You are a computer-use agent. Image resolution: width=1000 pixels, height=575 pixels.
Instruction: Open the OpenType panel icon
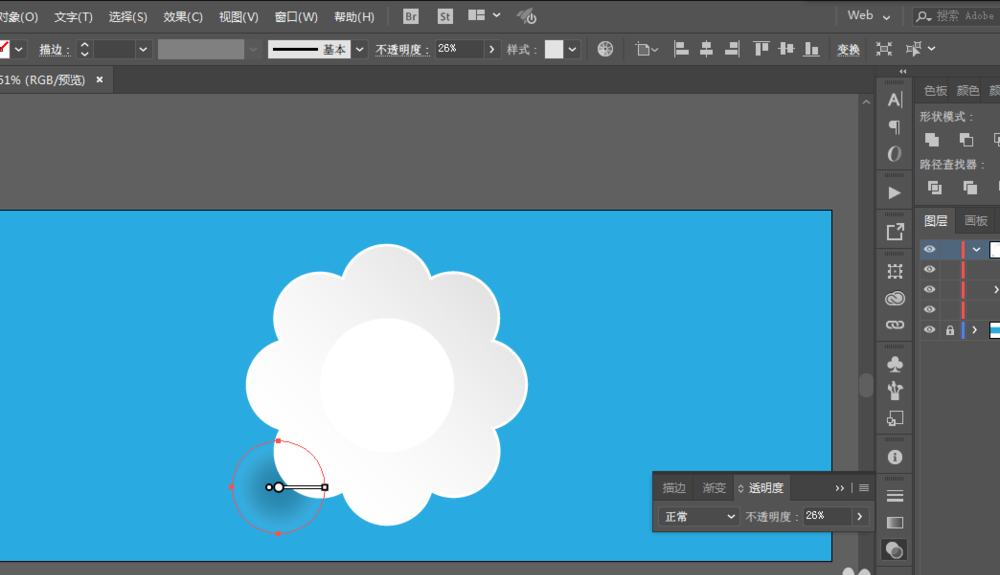point(895,154)
